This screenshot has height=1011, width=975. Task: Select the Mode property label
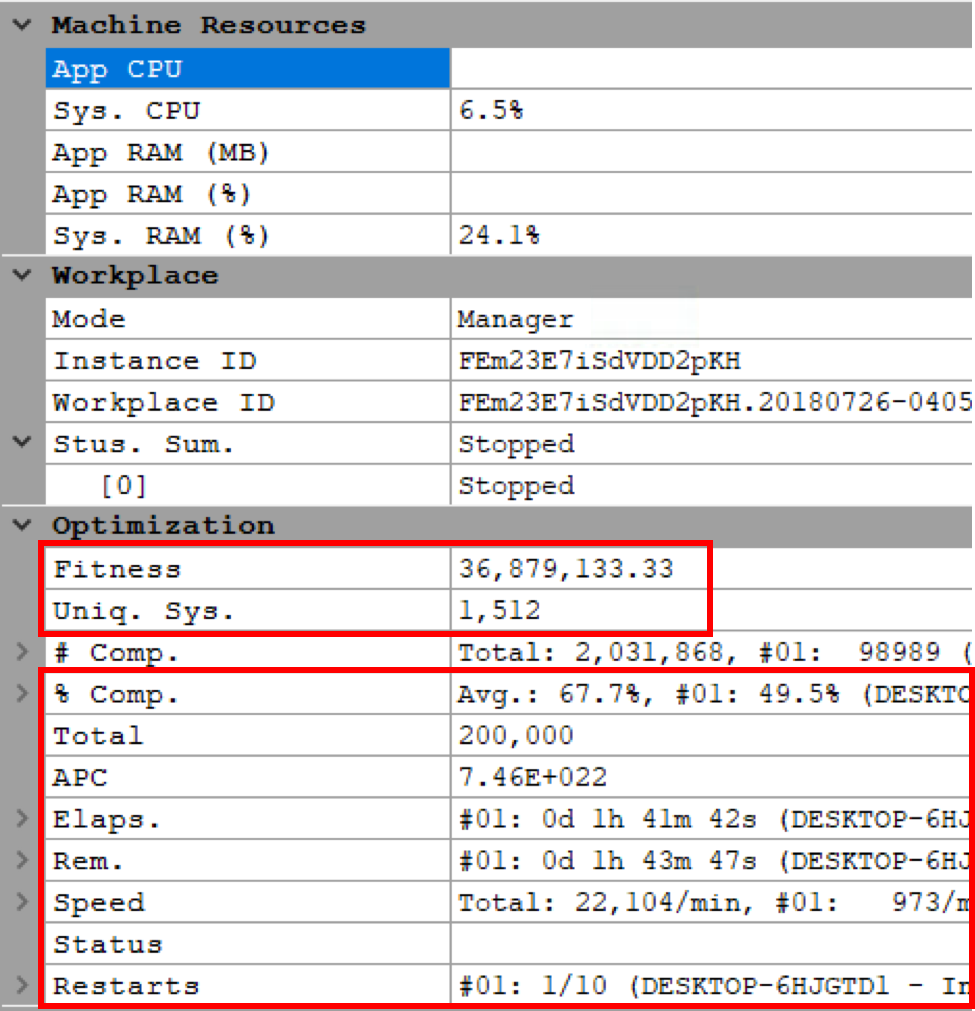coord(90,320)
